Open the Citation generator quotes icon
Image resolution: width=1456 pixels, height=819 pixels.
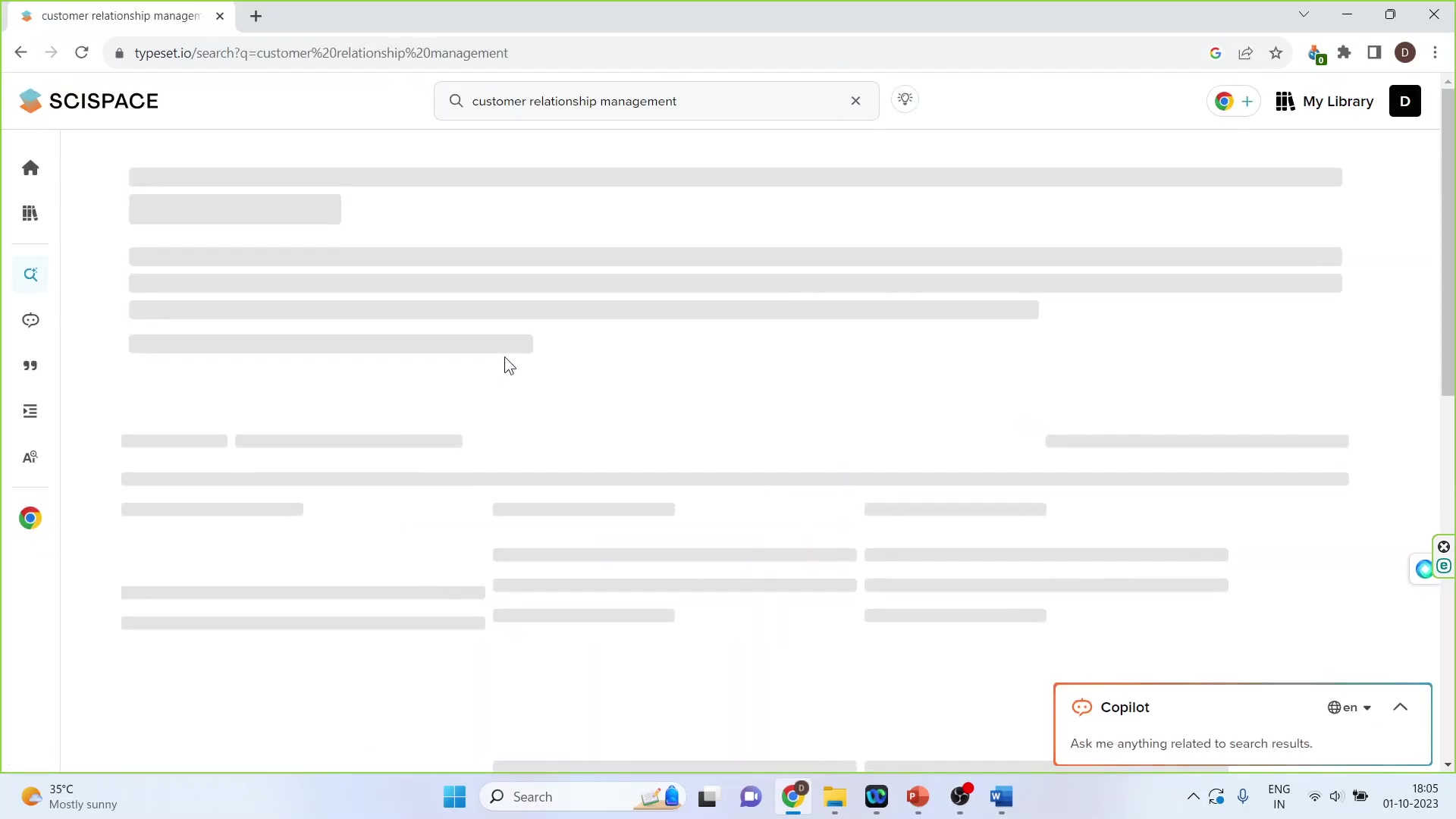pyautogui.click(x=30, y=366)
